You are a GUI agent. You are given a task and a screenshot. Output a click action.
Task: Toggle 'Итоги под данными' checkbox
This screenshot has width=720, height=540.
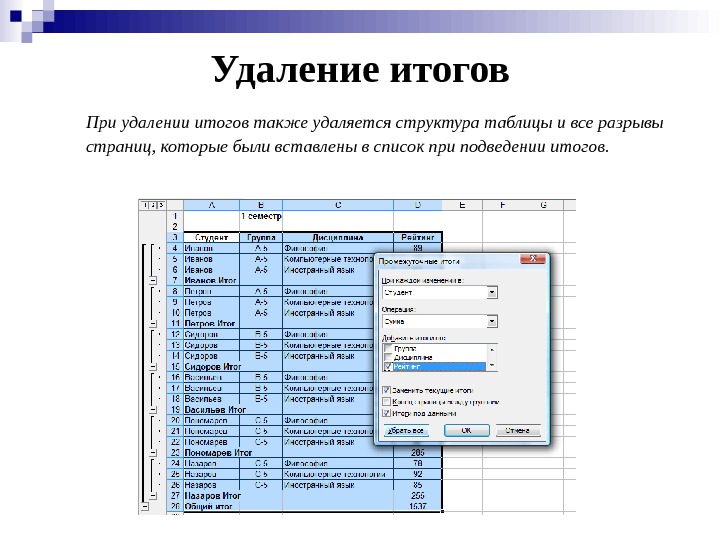tap(387, 413)
